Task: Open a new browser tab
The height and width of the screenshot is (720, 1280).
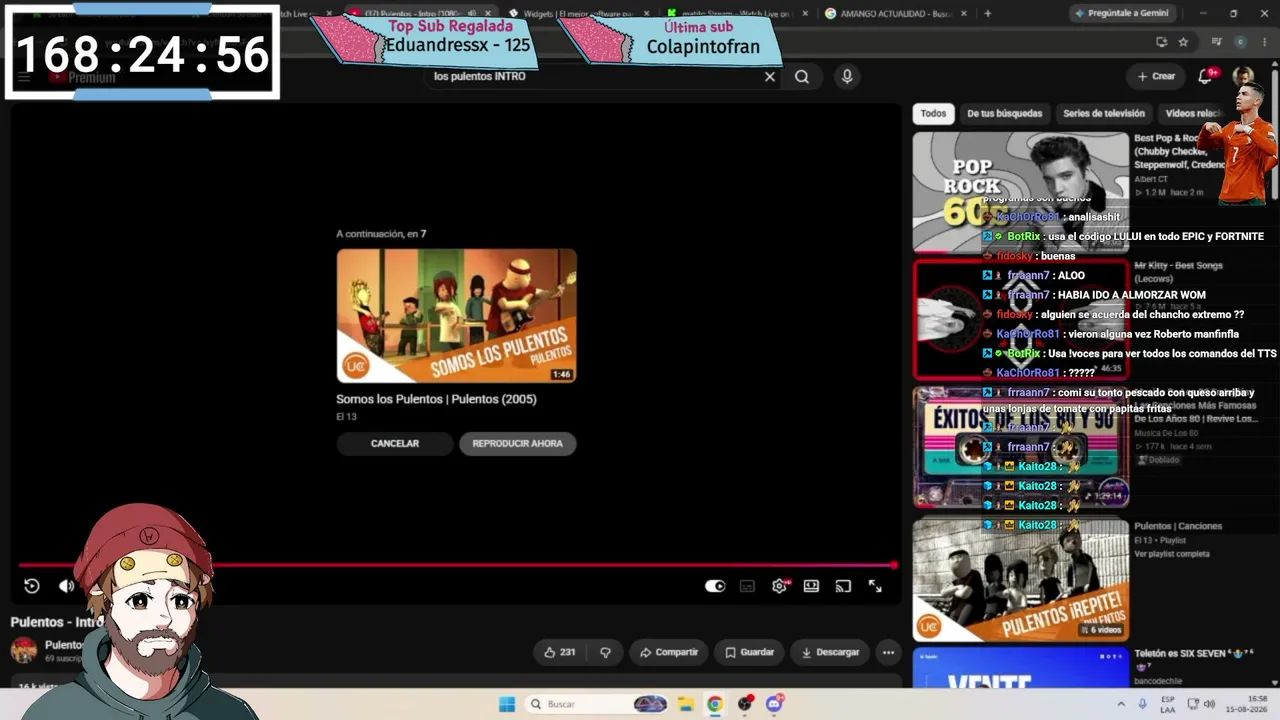Action: coord(988,14)
